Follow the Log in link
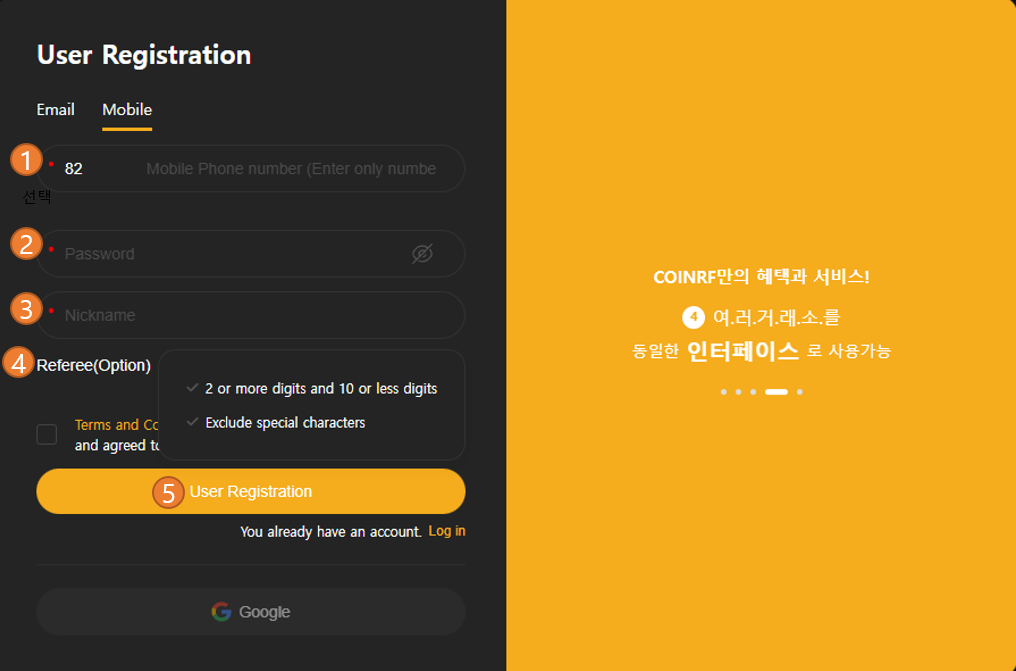Viewport: 1016px width, 671px height. (447, 531)
